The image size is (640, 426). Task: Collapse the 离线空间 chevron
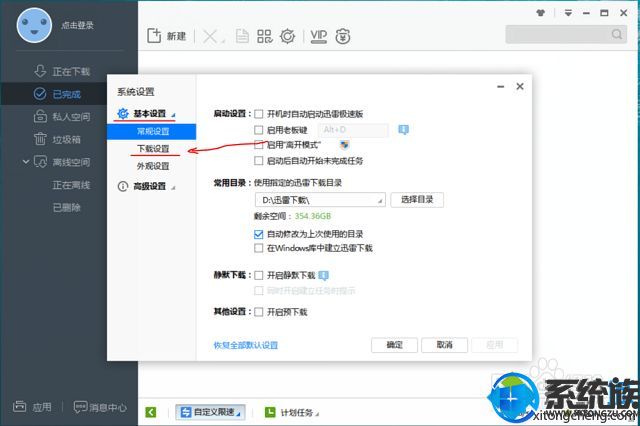click(x=26, y=162)
